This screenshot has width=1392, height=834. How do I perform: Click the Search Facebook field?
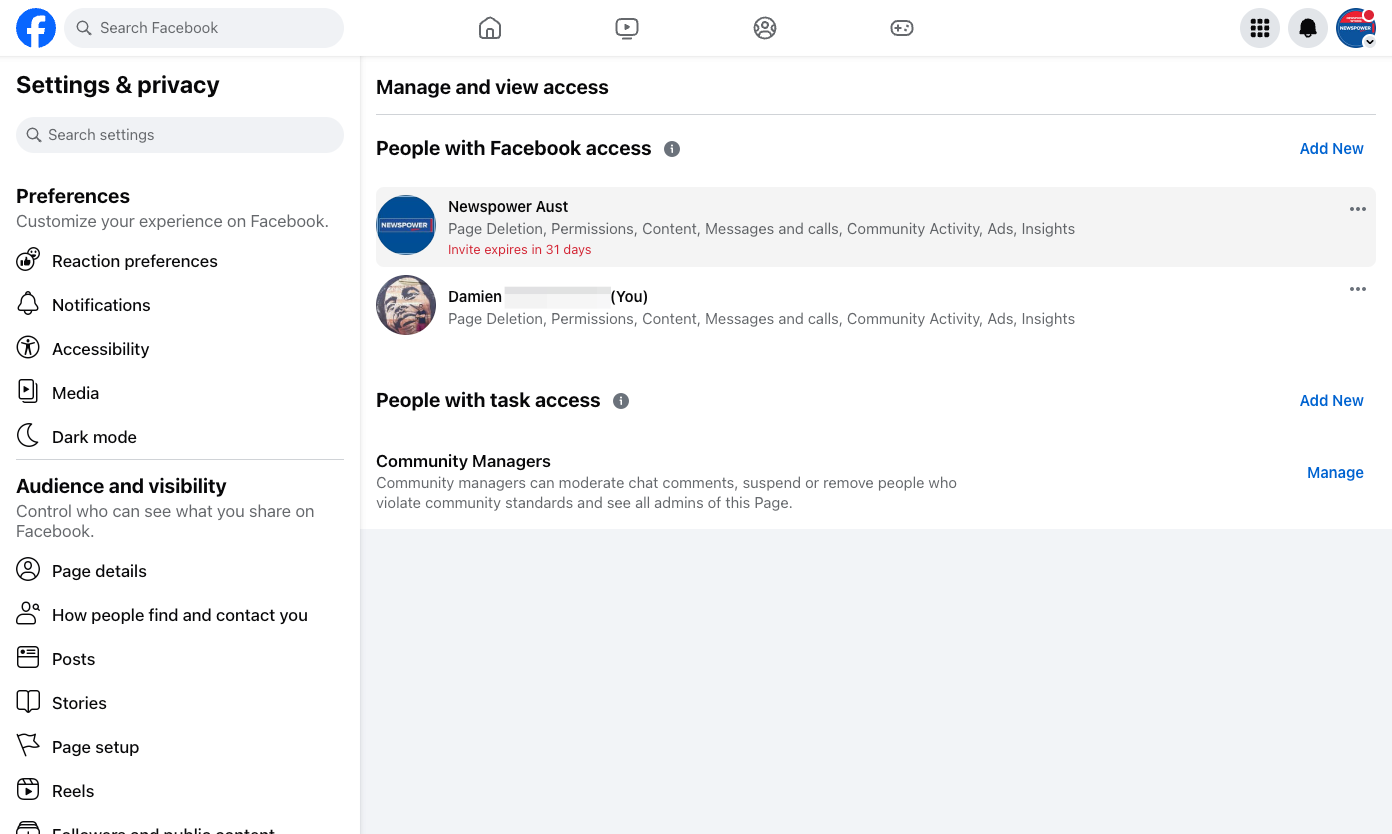[204, 28]
